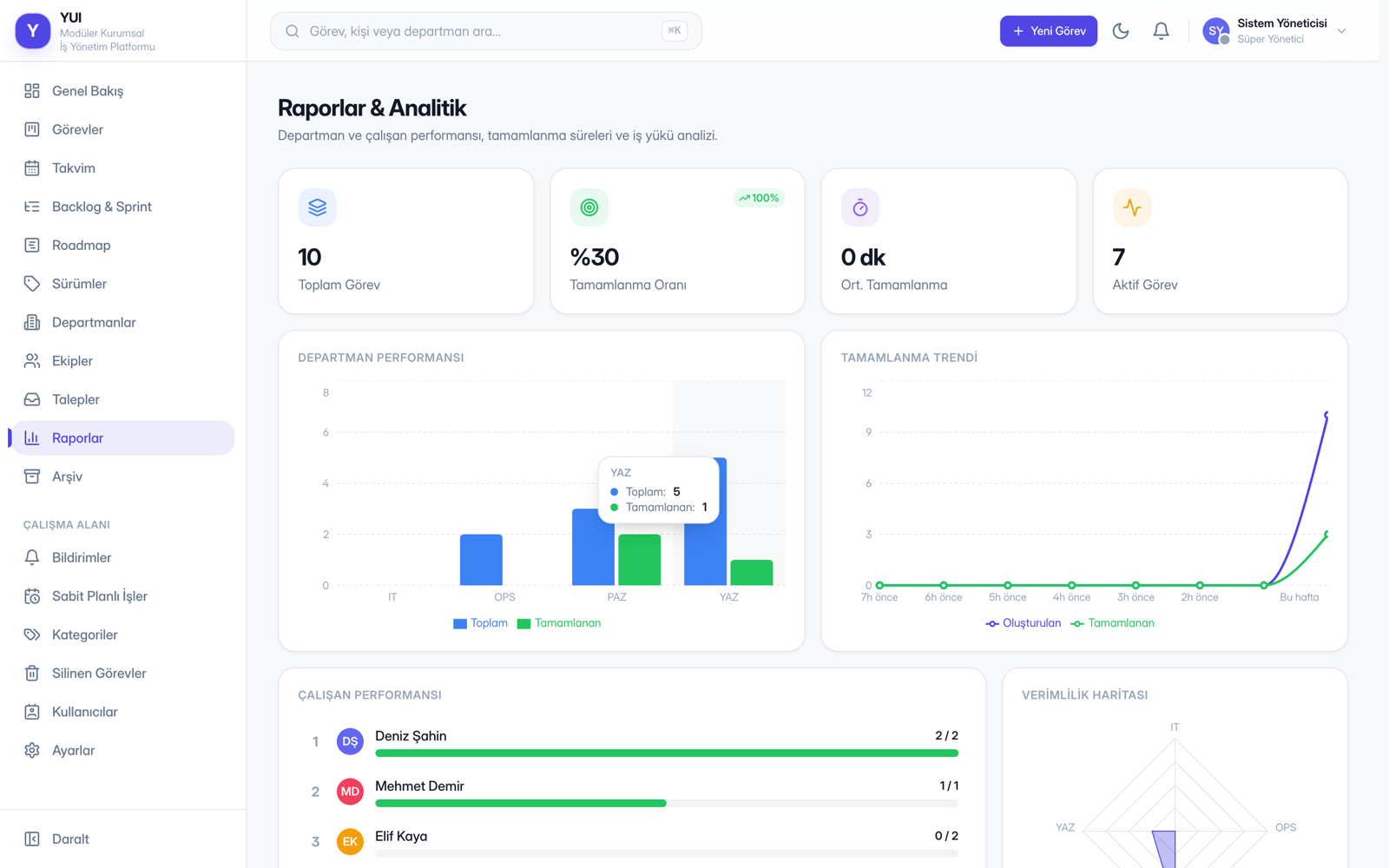Click the Kategoriler tags icon
This screenshot has width=1389, height=868.
[x=32, y=635]
